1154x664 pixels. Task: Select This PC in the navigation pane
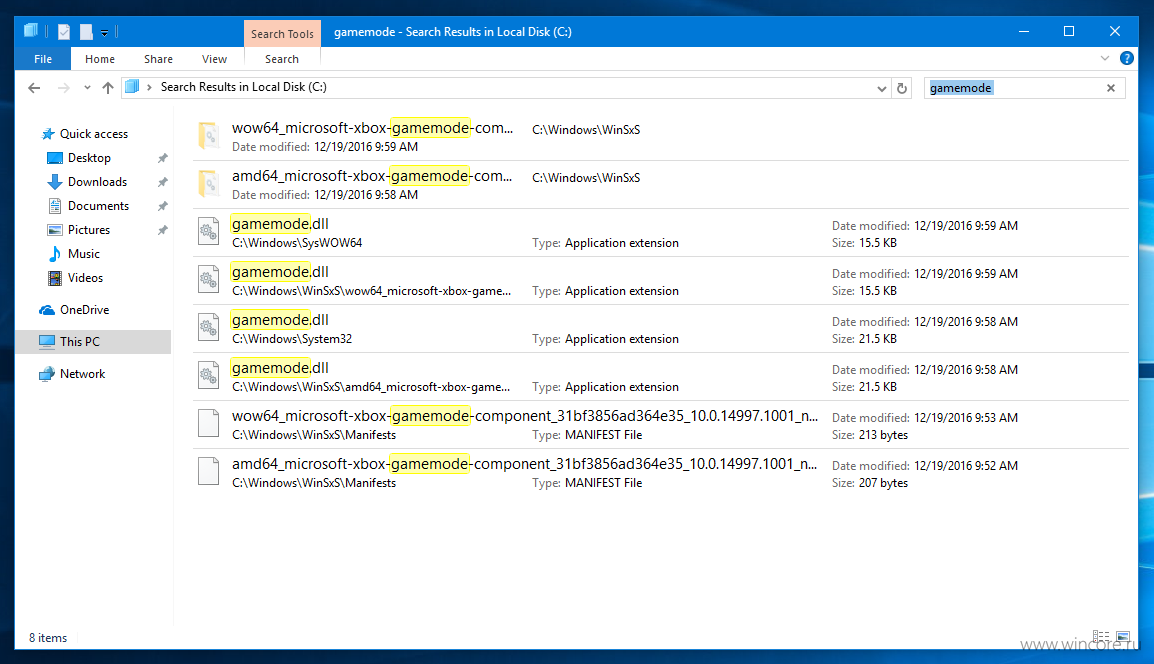[x=79, y=342]
